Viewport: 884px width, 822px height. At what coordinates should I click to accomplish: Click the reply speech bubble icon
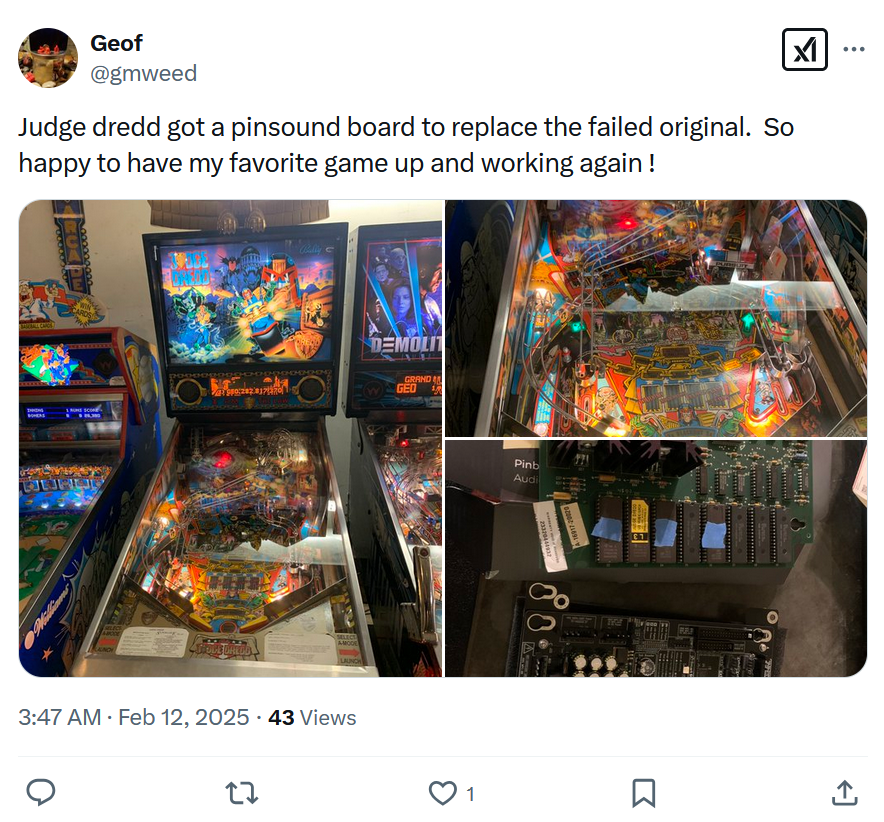click(41, 792)
